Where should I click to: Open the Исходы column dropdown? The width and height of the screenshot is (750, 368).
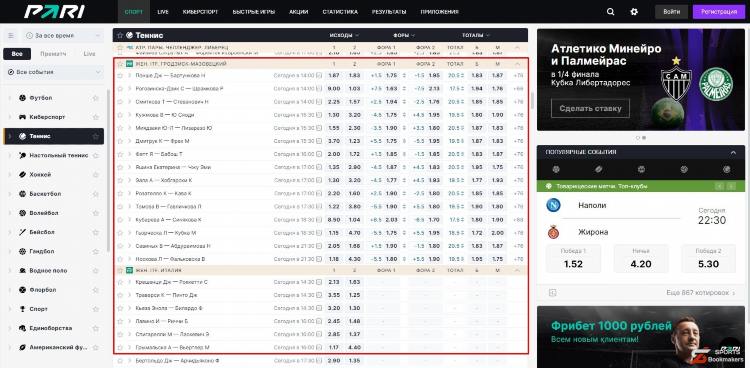[x=344, y=35]
